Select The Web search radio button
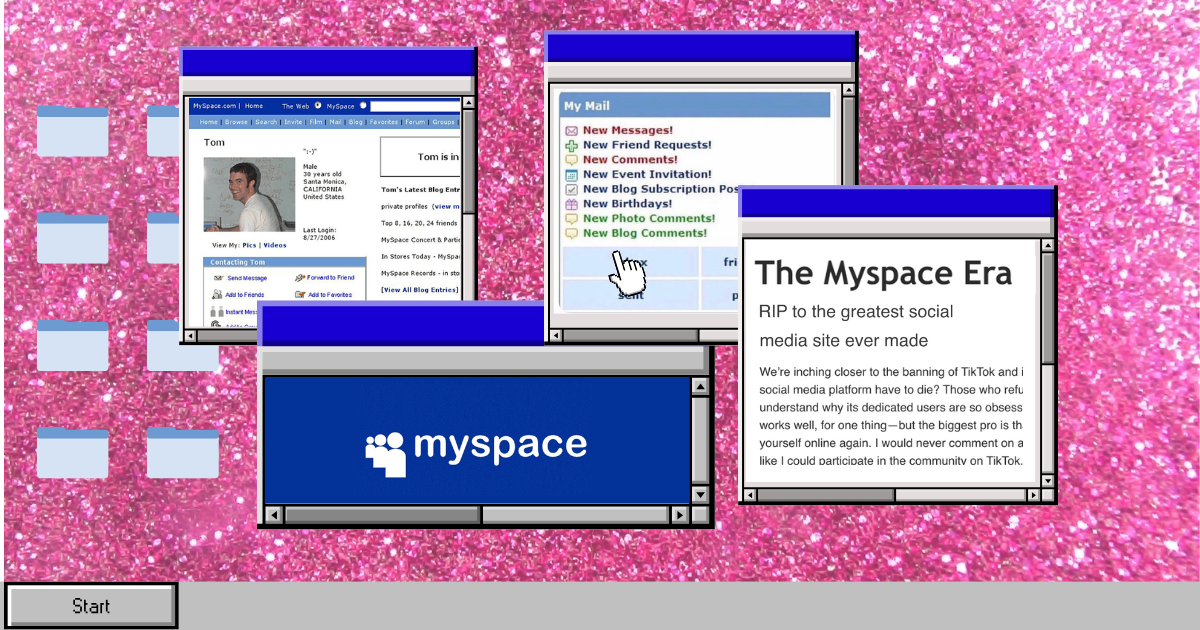 [318, 105]
